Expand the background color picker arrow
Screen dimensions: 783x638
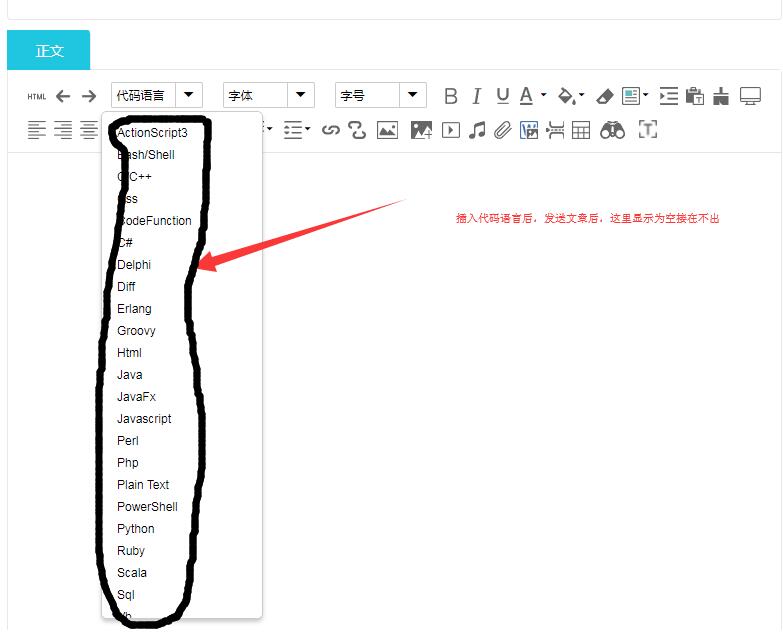pyautogui.click(x=581, y=95)
